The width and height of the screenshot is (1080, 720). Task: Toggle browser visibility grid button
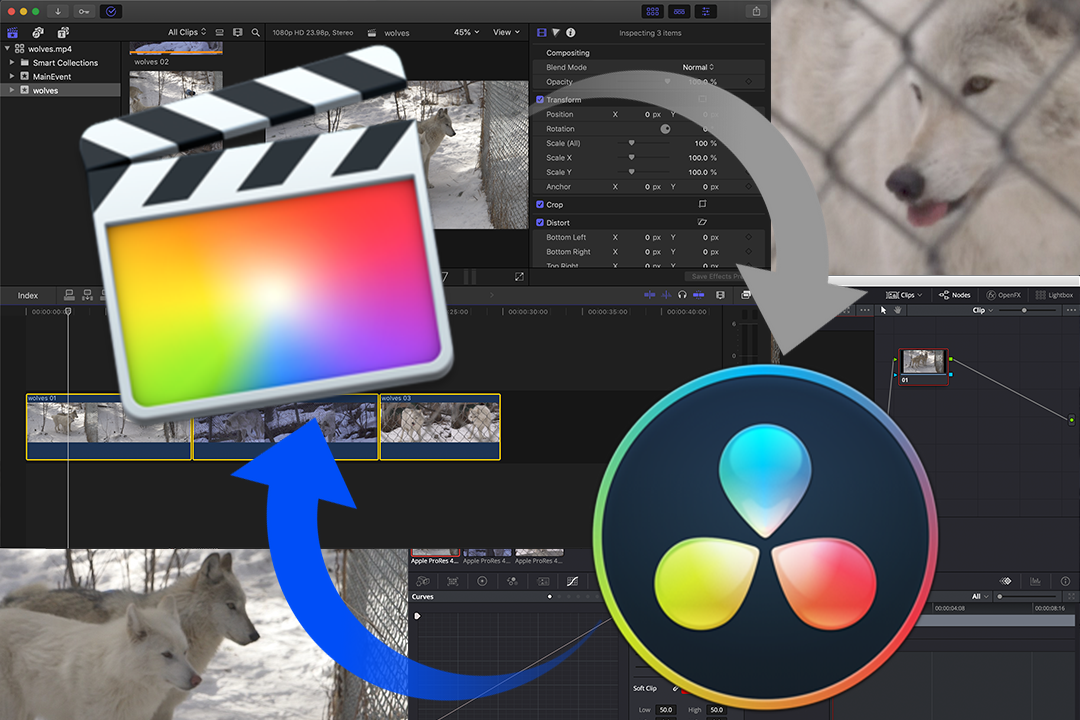pyautogui.click(x=652, y=11)
